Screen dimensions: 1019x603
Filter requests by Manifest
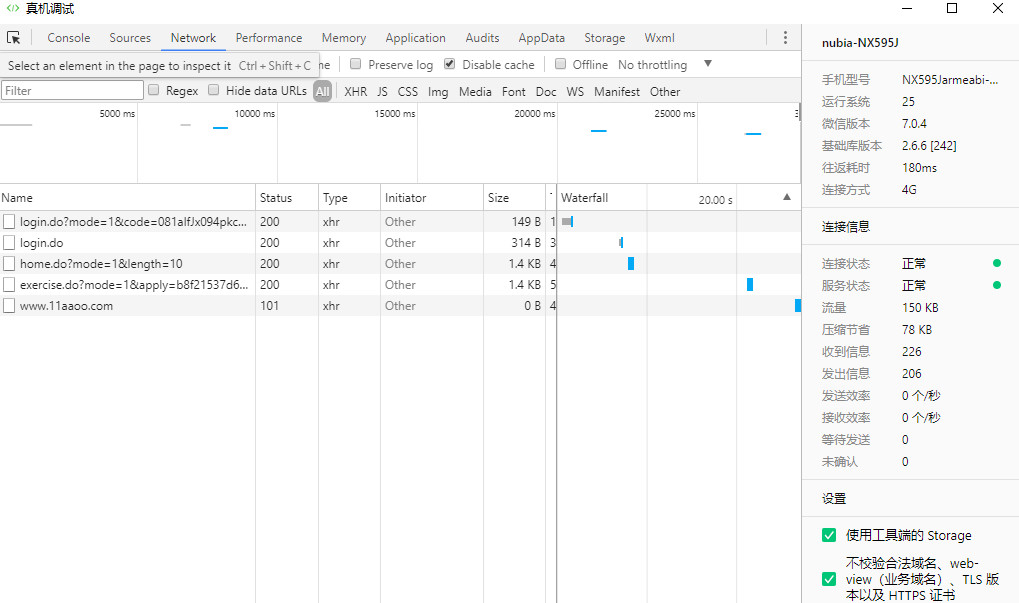pos(617,92)
